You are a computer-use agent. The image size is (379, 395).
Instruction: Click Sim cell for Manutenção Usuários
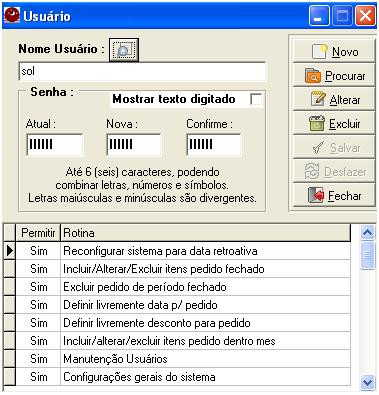pyautogui.click(x=38, y=359)
